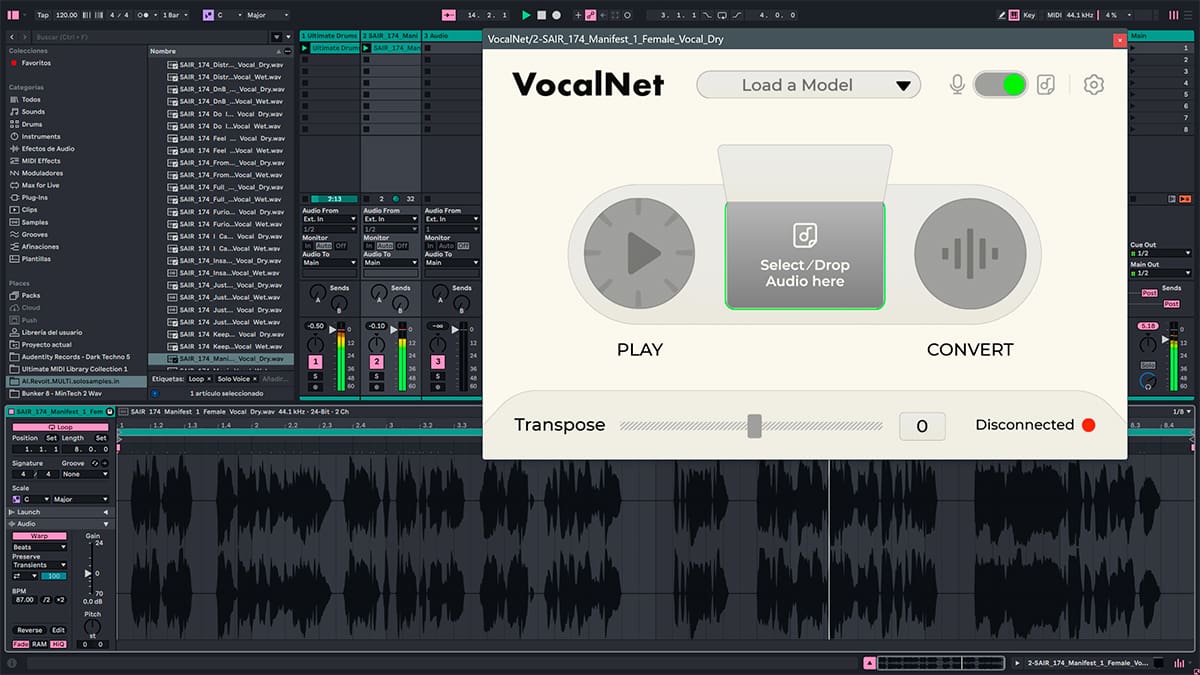The image size is (1200, 675).
Task: Toggle the pink scale mode icon in top bar
Action: [x=208, y=15]
